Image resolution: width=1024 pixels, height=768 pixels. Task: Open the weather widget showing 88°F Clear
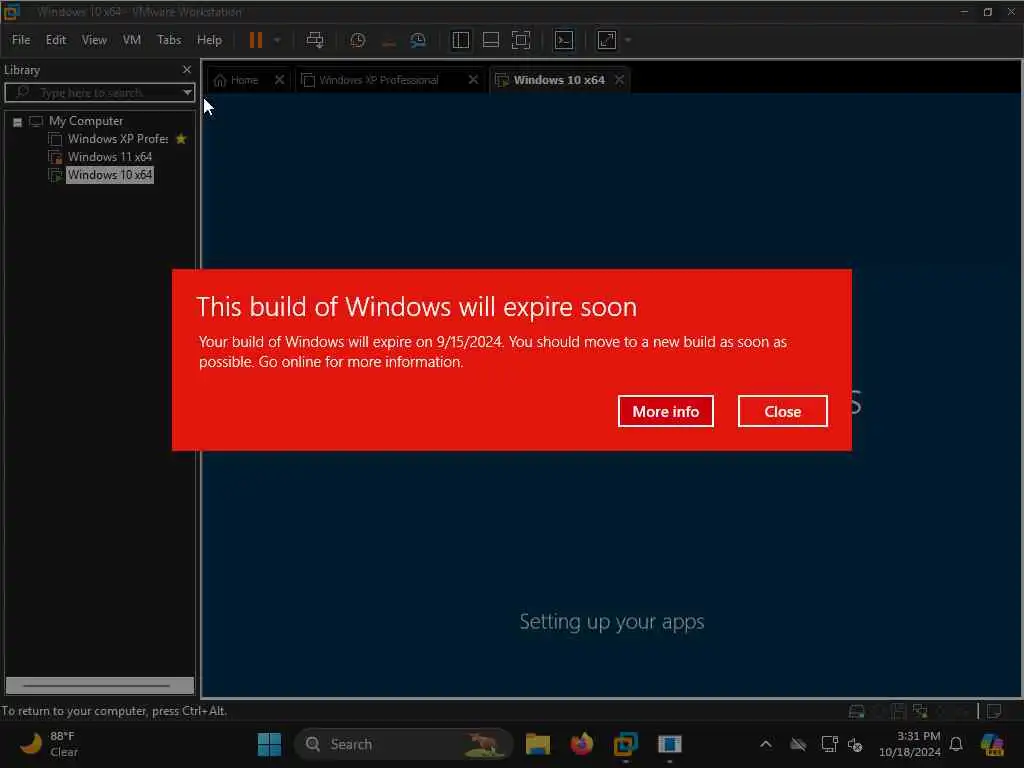(49, 744)
